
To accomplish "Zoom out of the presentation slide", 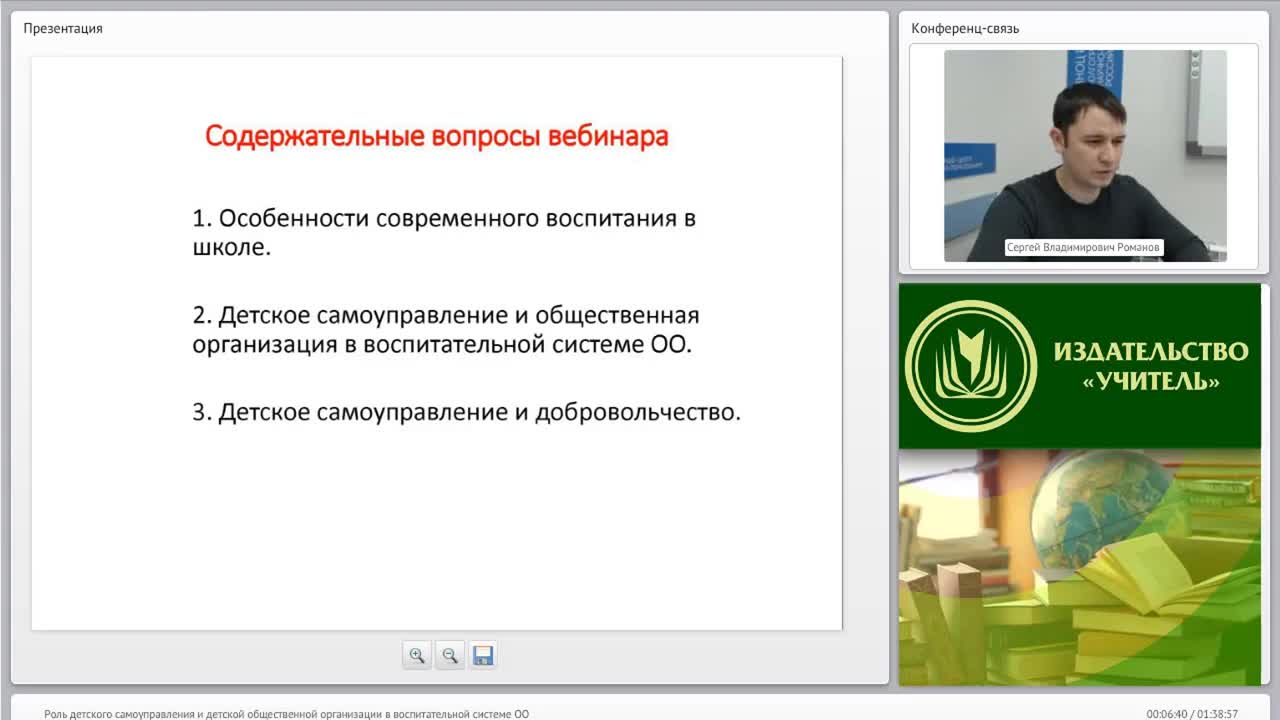I will 450,656.
